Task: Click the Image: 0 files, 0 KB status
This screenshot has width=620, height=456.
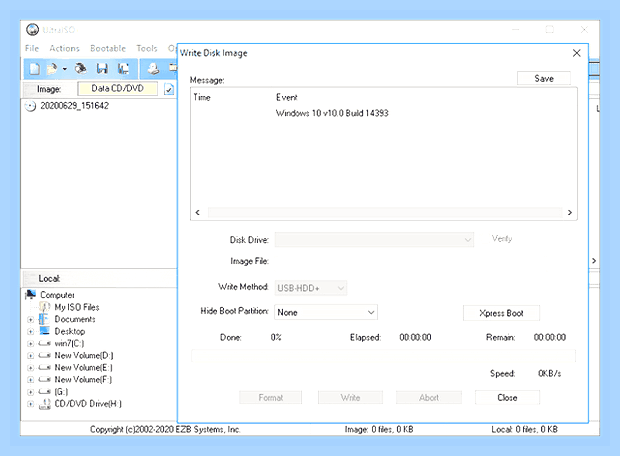Action: pyautogui.click(x=379, y=429)
